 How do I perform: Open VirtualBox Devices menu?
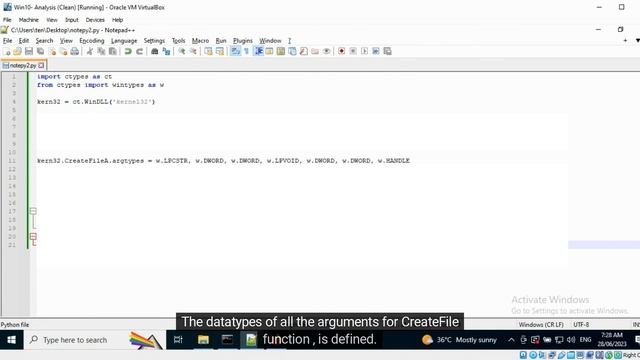coord(95,20)
